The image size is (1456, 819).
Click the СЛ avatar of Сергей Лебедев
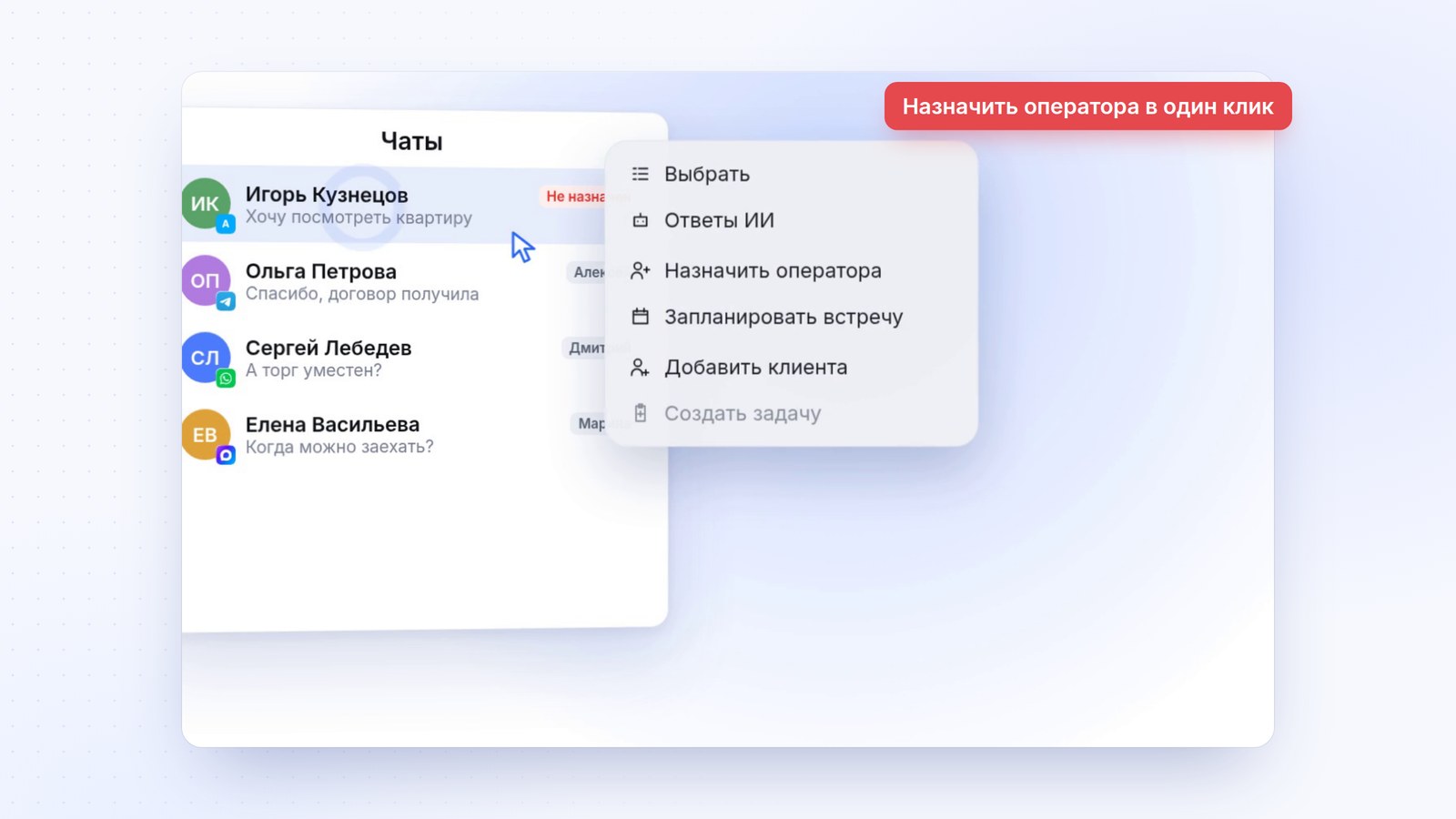coord(206,357)
